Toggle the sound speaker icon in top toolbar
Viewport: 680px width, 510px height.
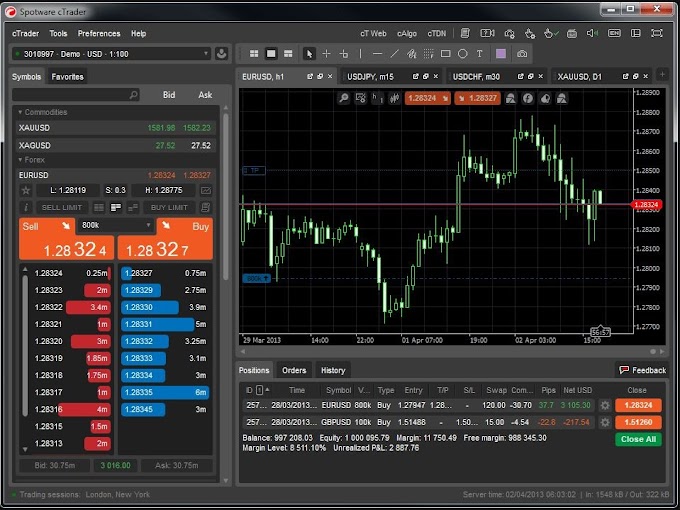click(592, 33)
